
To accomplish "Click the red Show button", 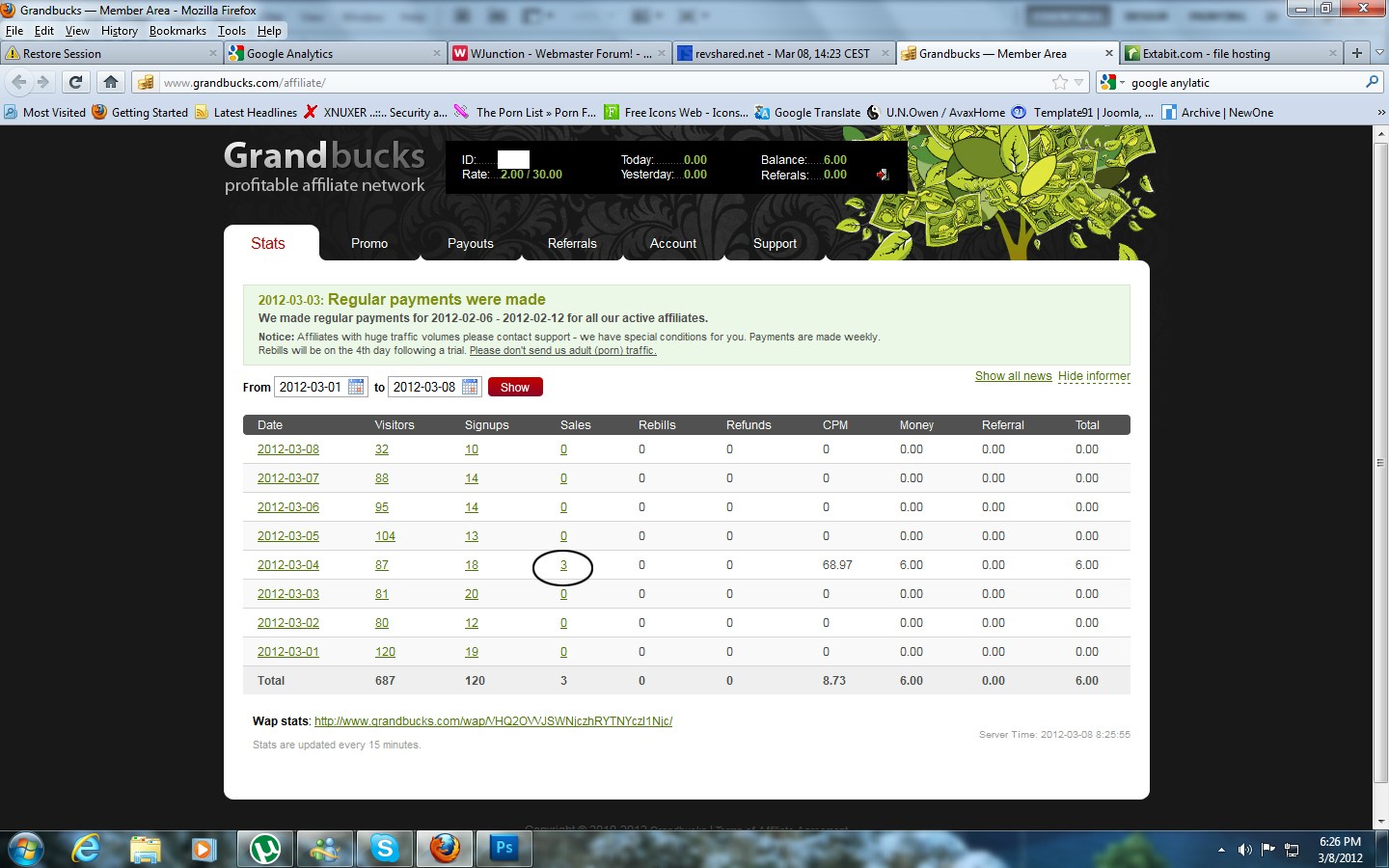I will pyautogui.click(x=515, y=387).
